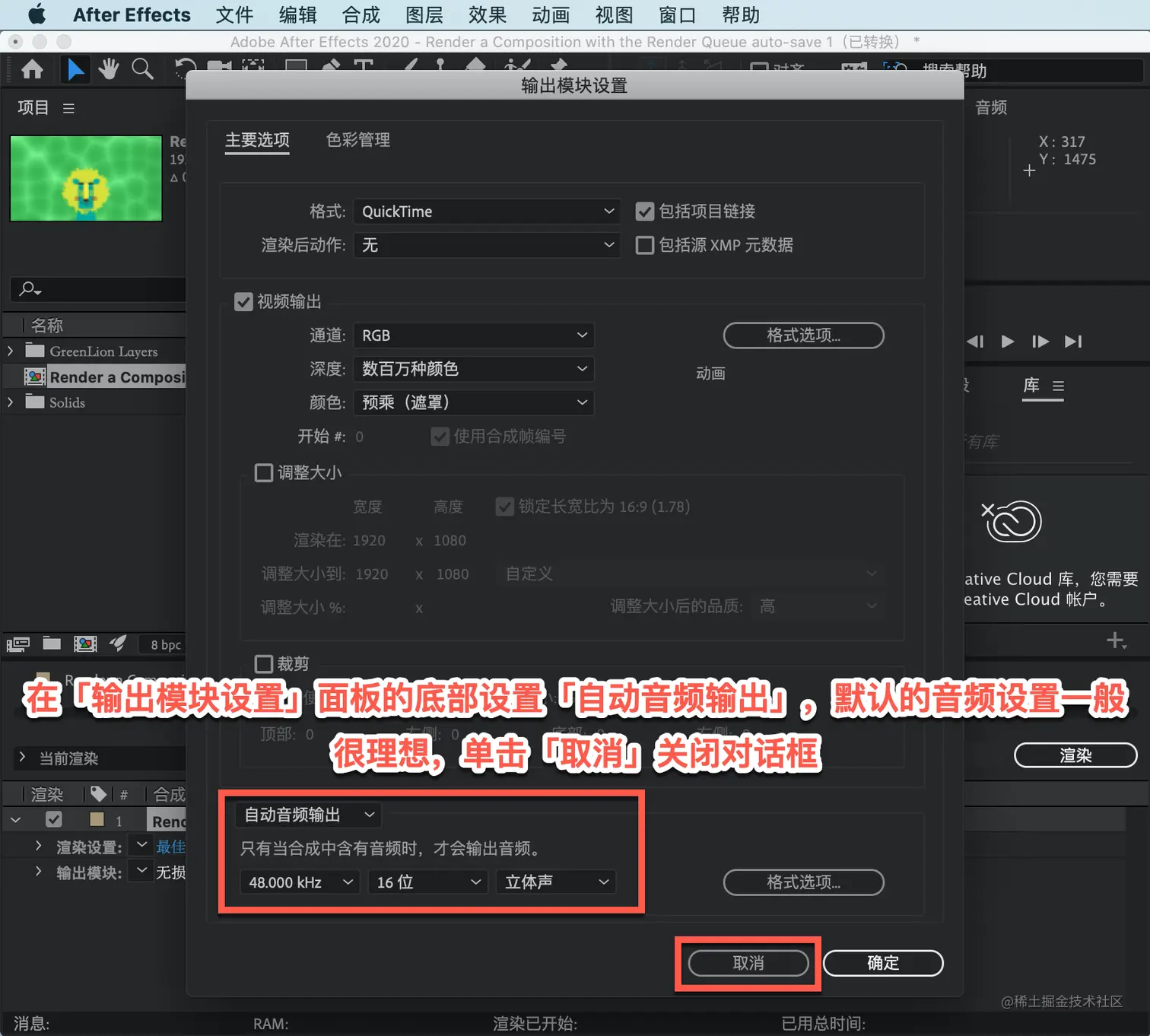Click the Creative Cloud disconnected icon

tap(1011, 521)
